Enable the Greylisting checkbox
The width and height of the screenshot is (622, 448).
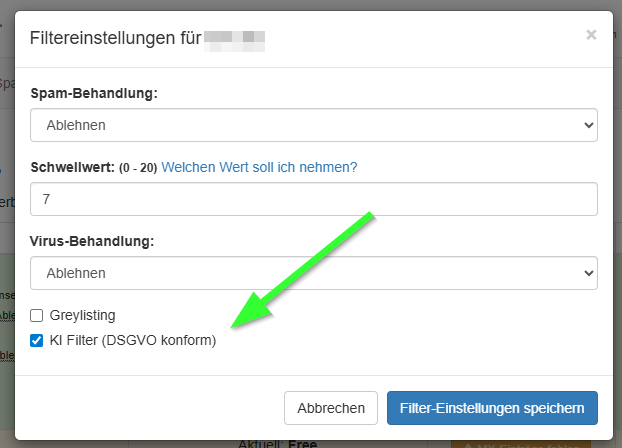click(37, 315)
